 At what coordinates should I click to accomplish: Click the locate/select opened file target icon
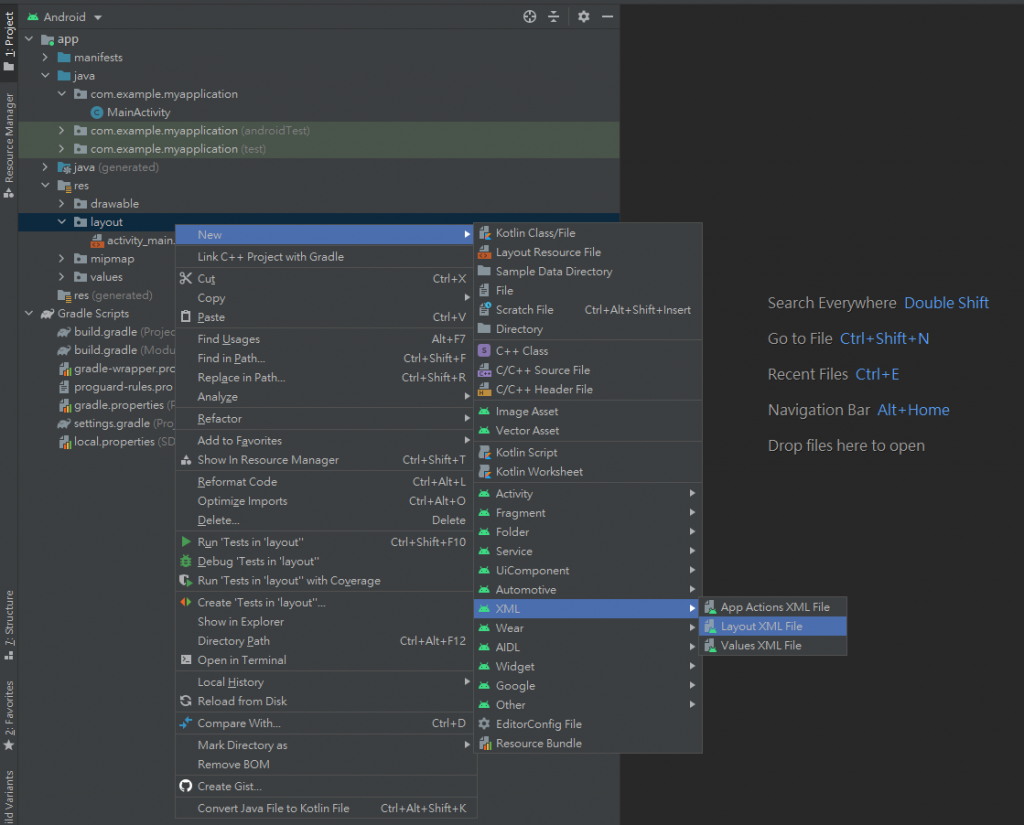(530, 17)
